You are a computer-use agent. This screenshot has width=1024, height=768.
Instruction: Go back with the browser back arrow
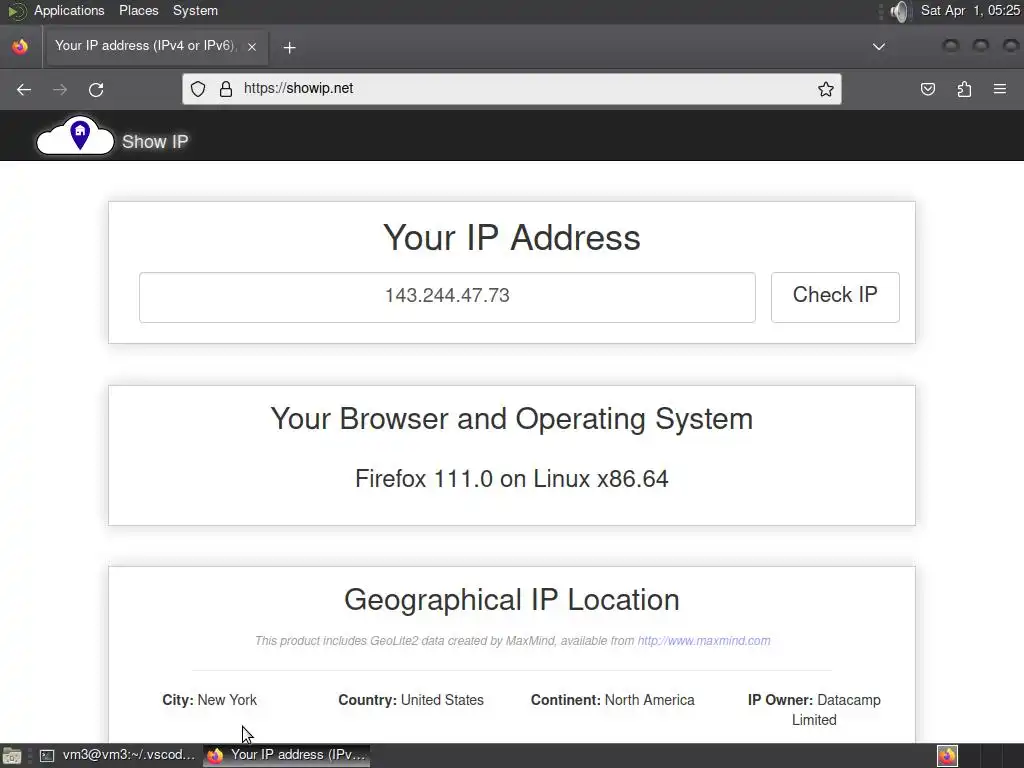24,89
